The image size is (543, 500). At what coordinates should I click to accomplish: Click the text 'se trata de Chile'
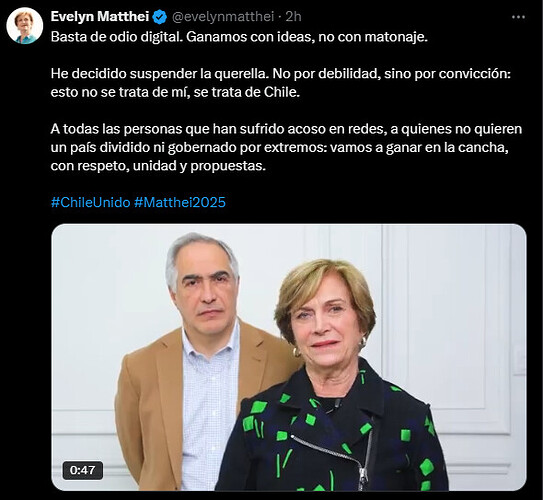[247, 92]
